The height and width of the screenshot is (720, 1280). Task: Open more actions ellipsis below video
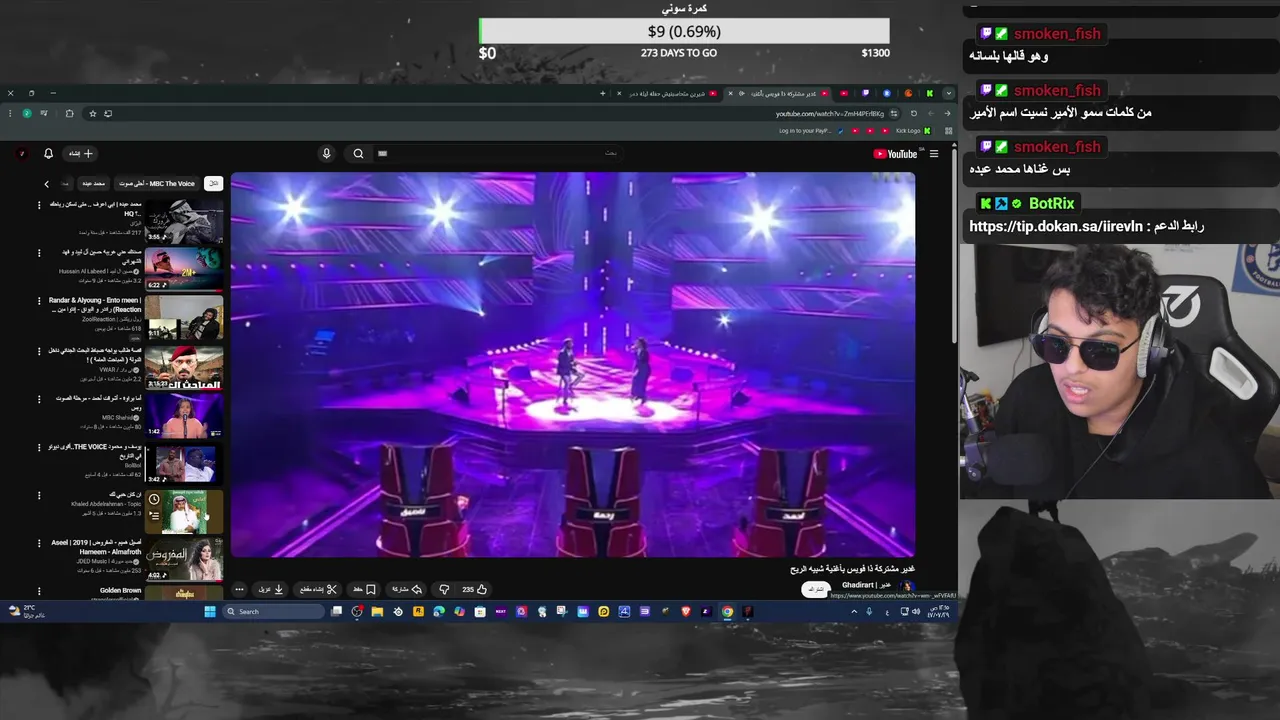pos(239,590)
